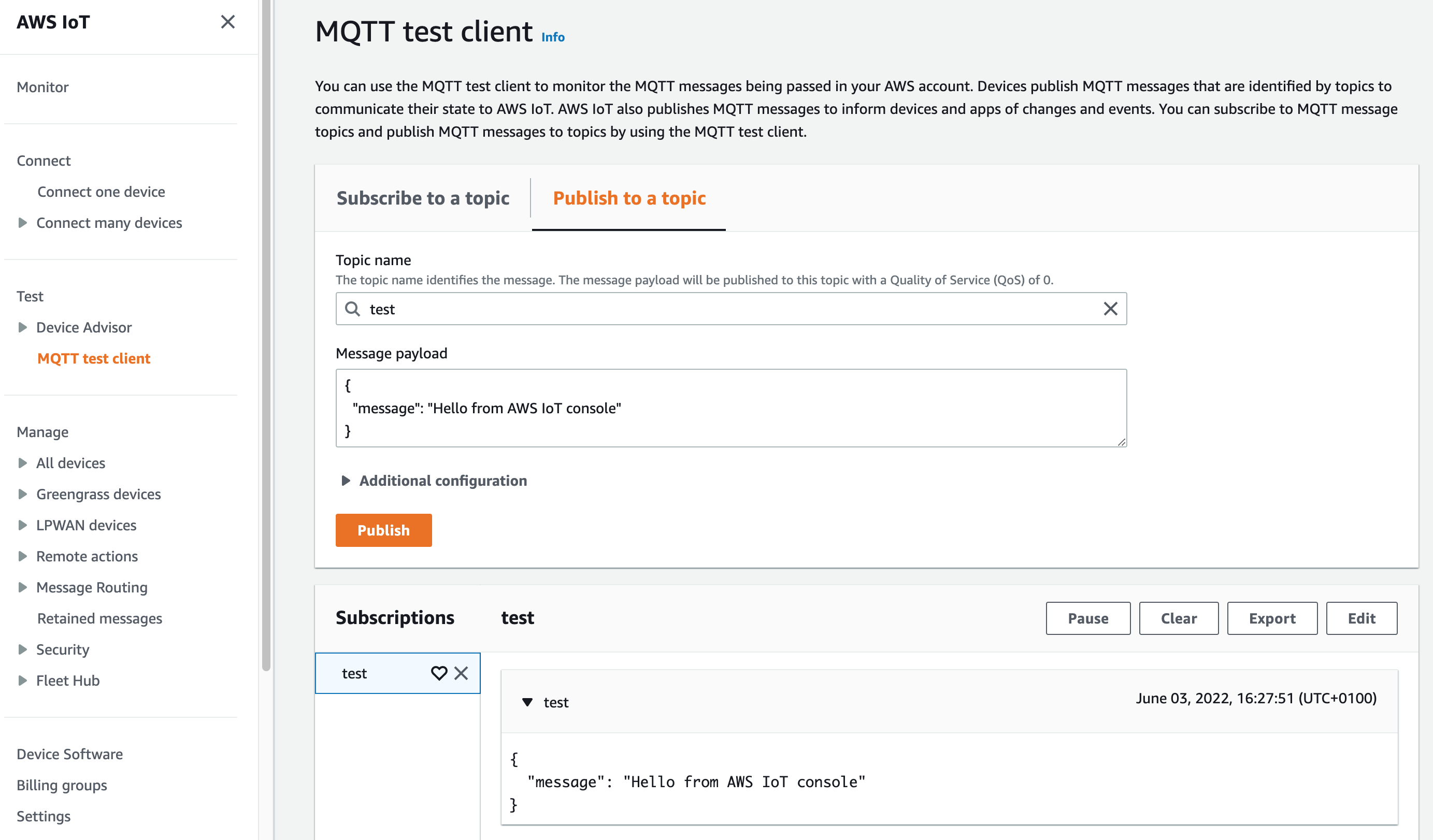Pause the test subscription messages
Screen dimensions: 1433x840
coord(1087,618)
